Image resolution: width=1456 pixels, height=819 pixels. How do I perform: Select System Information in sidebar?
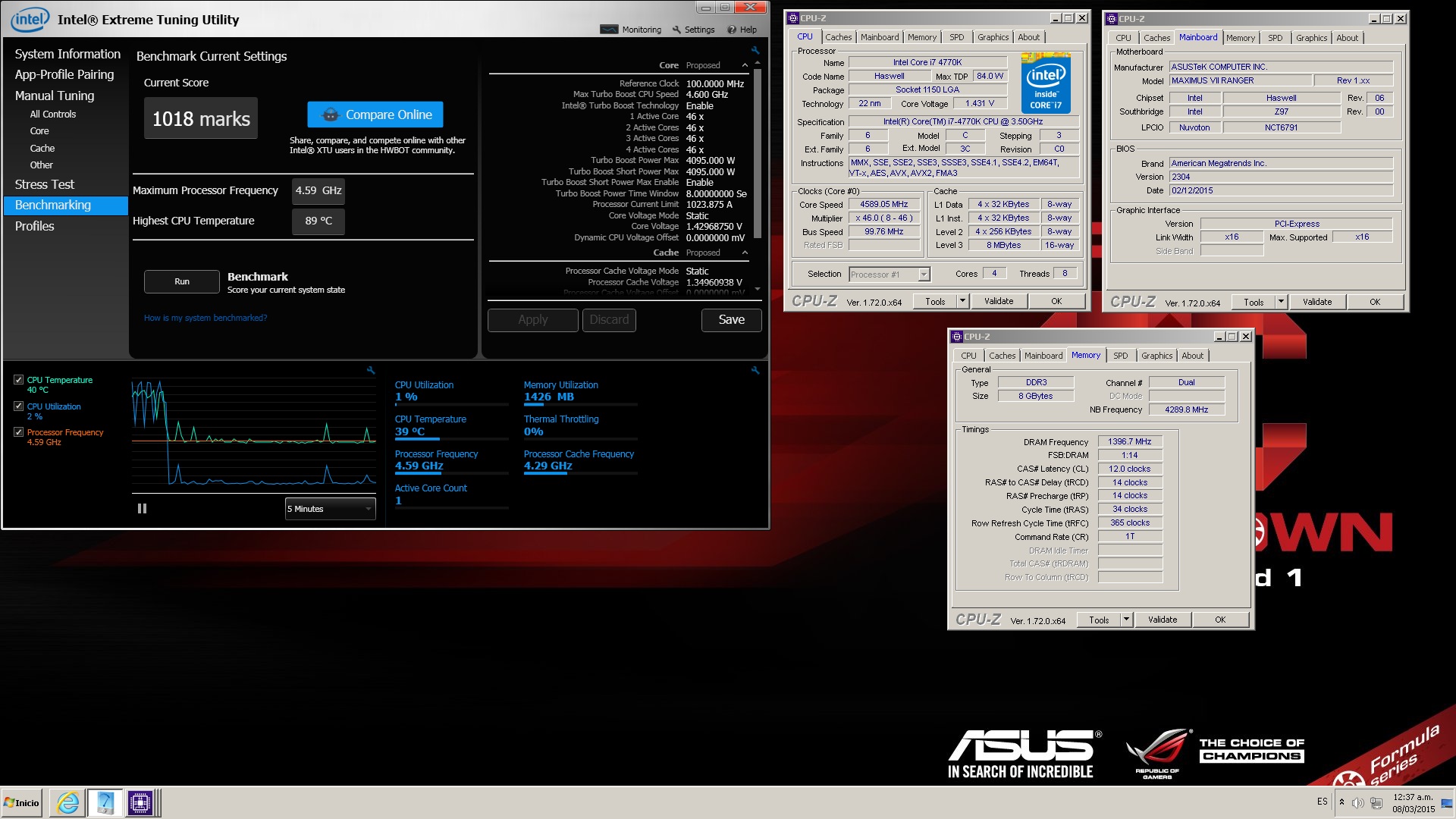click(67, 54)
